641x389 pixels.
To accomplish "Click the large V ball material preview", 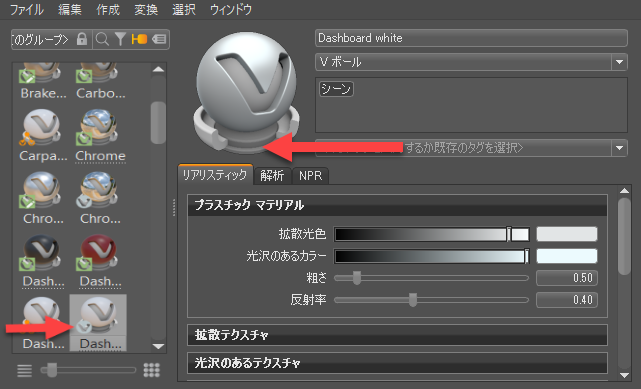I will click(246, 92).
